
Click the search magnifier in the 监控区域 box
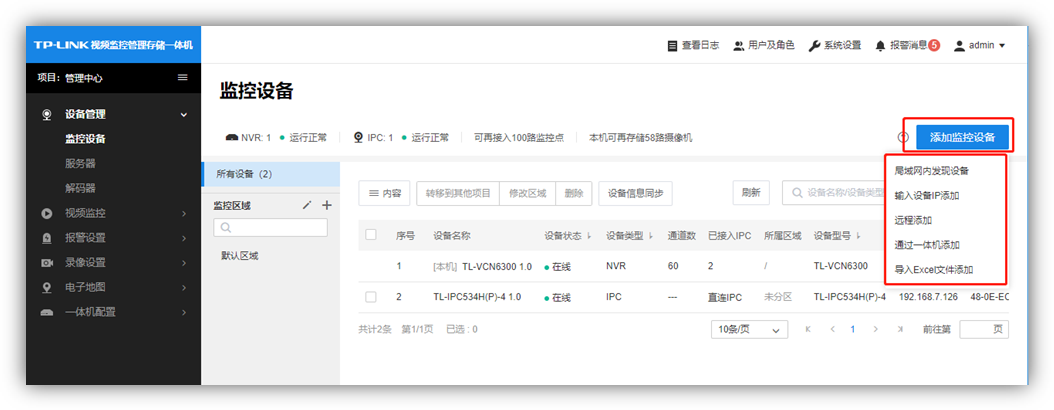pyautogui.click(x=226, y=228)
